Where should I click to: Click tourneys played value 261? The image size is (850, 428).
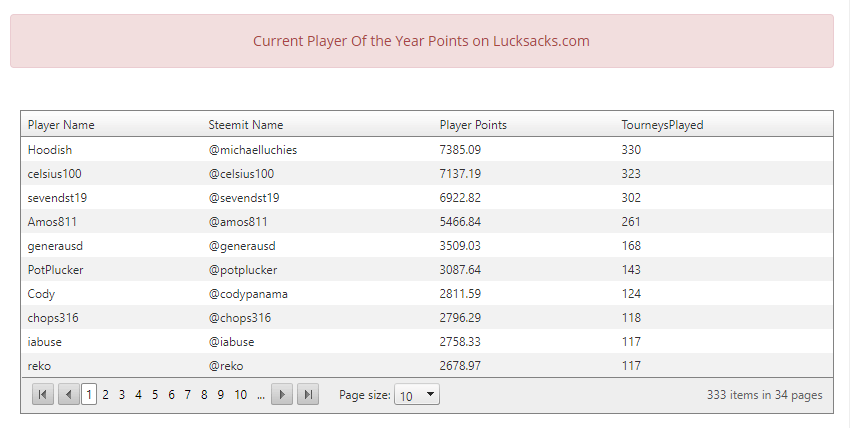coord(631,222)
